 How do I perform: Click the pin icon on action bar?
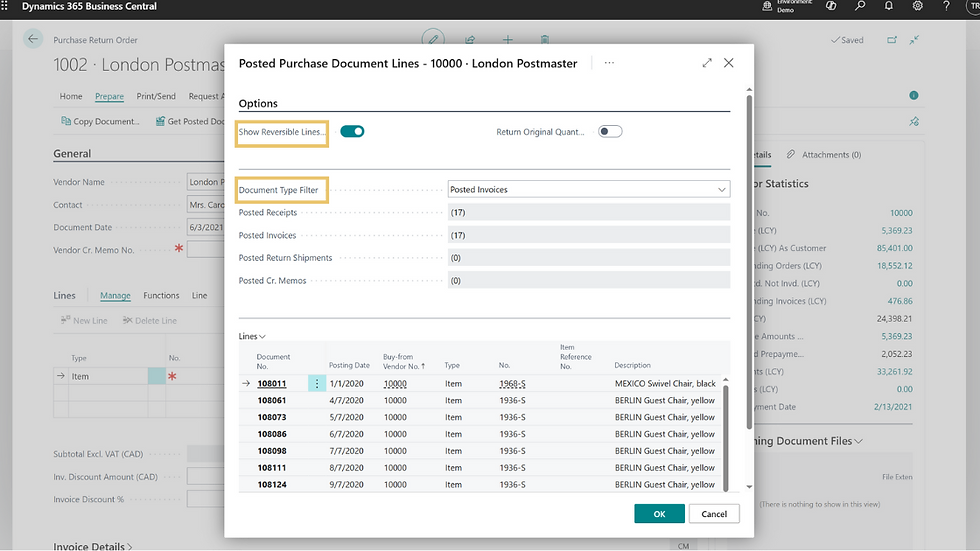click(914, 121)
